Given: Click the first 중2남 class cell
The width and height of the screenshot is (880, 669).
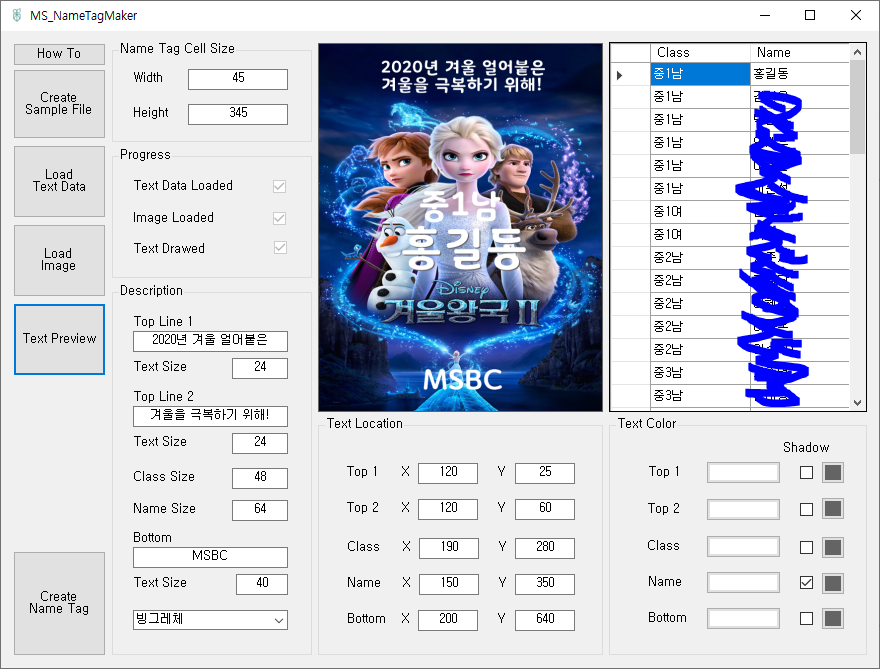Looking at the screenshot, I should point(700,258).
